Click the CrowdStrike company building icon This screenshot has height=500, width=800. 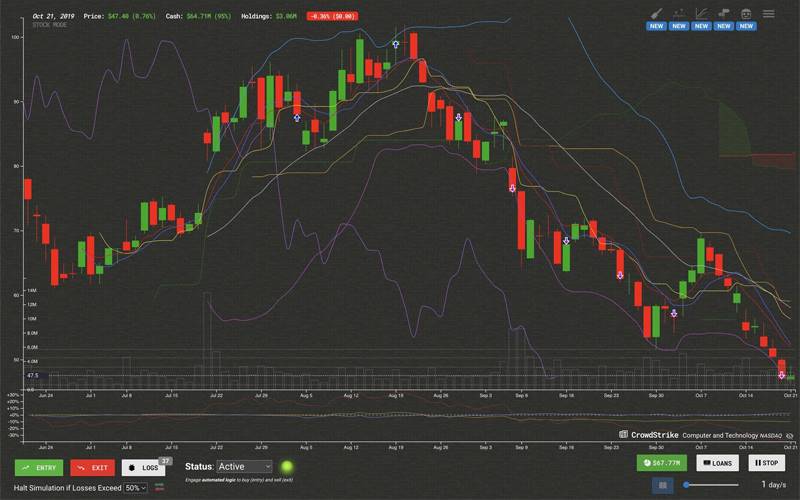tap(623, 435)
